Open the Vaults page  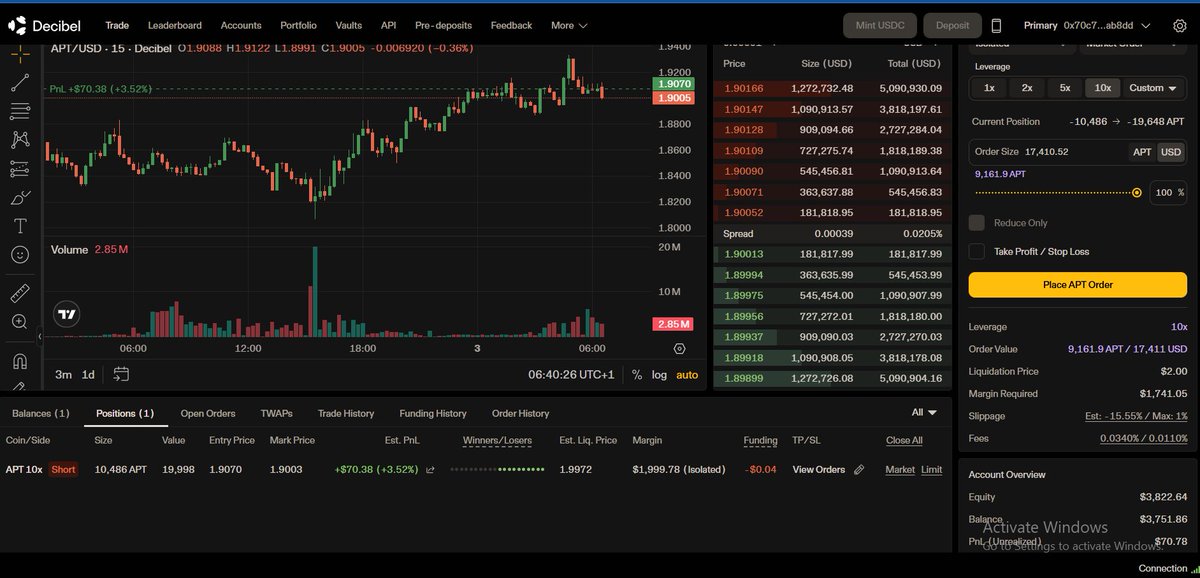pyautogui.click(x=349, y=25)
